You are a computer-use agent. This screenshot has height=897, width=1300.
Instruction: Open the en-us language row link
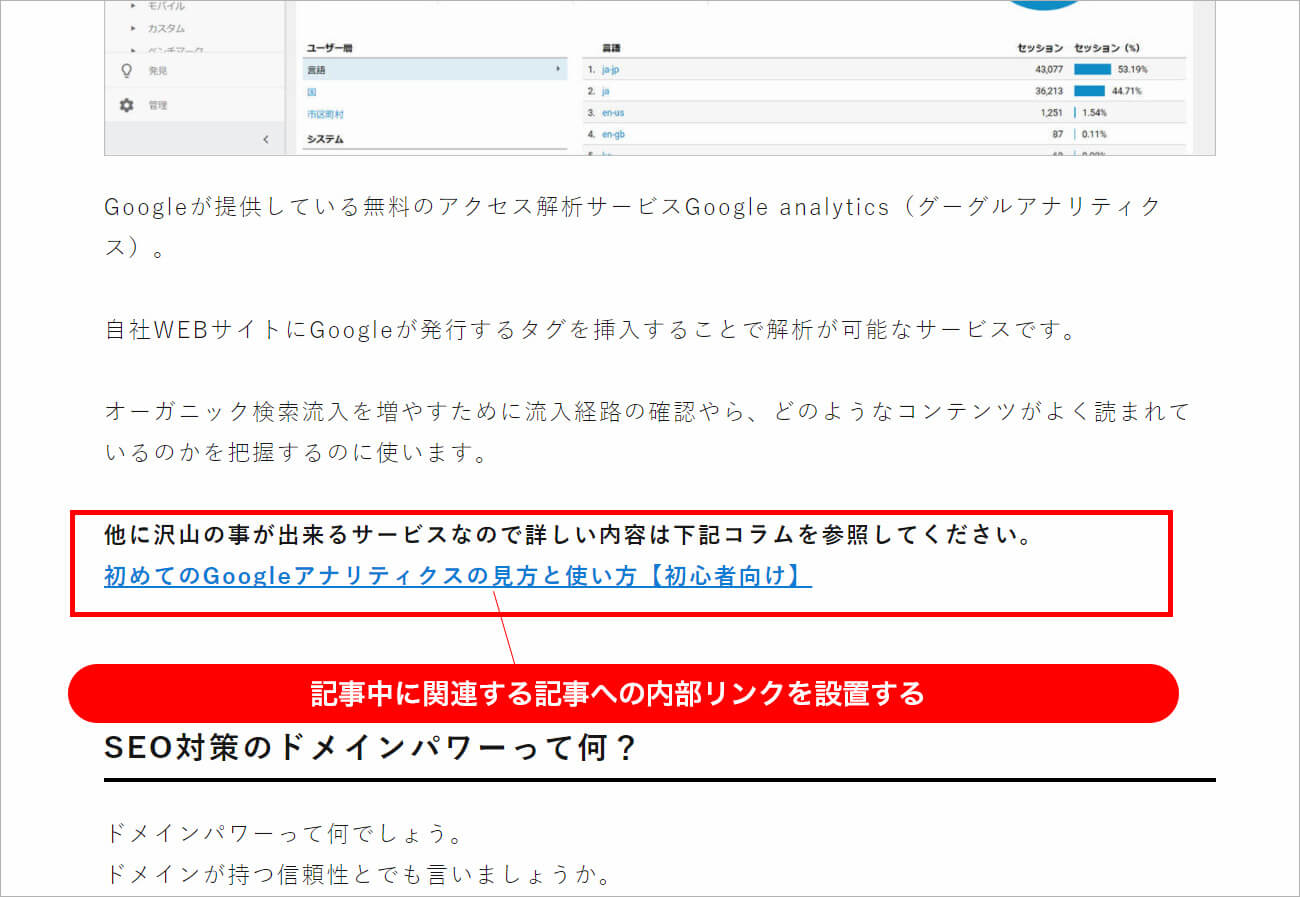[613, 113]
